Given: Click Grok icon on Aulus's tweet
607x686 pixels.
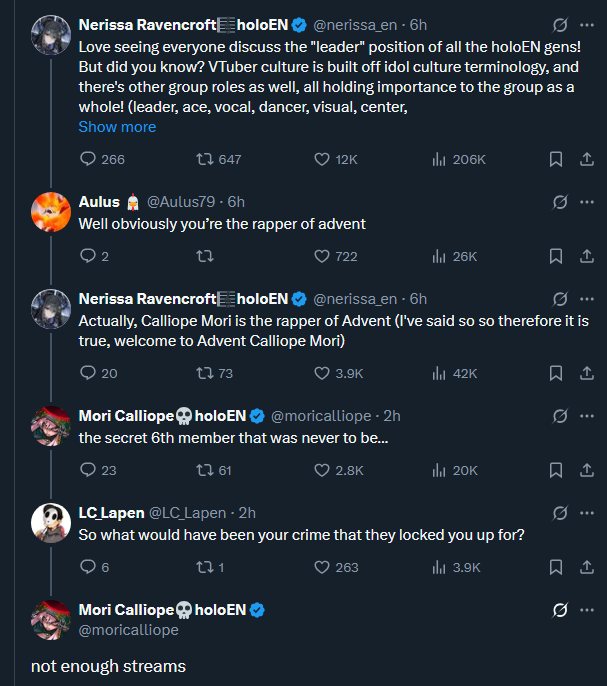Looking at the screenshot, I should 560,202.
